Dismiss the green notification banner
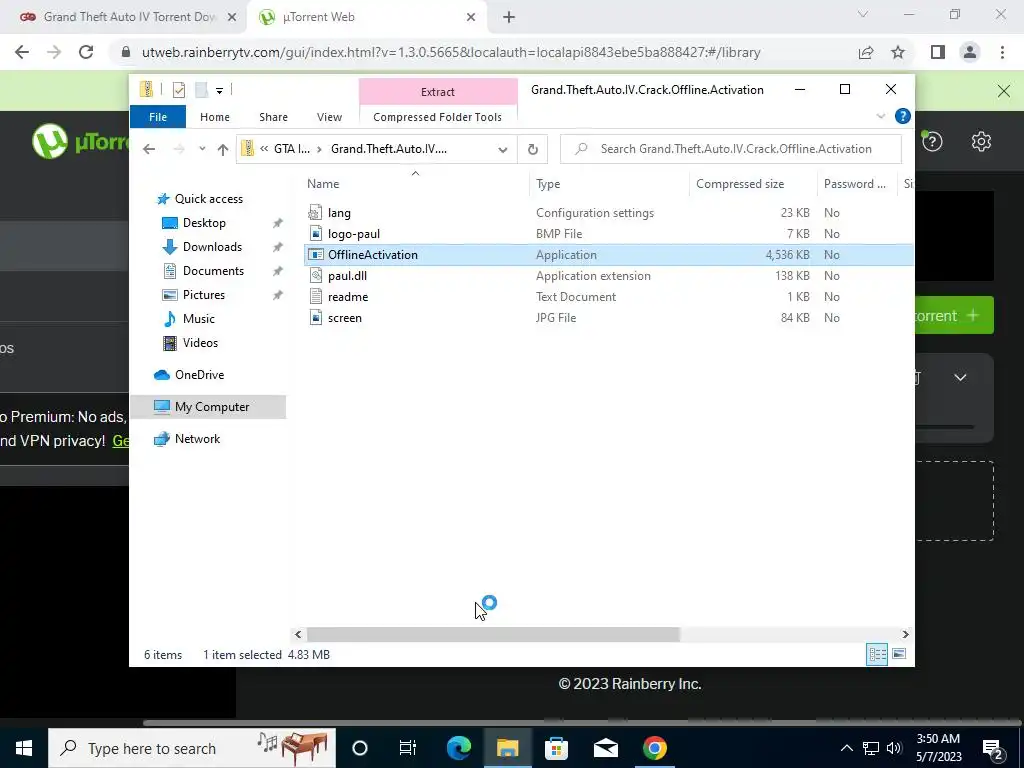 tap(1004, 91)
